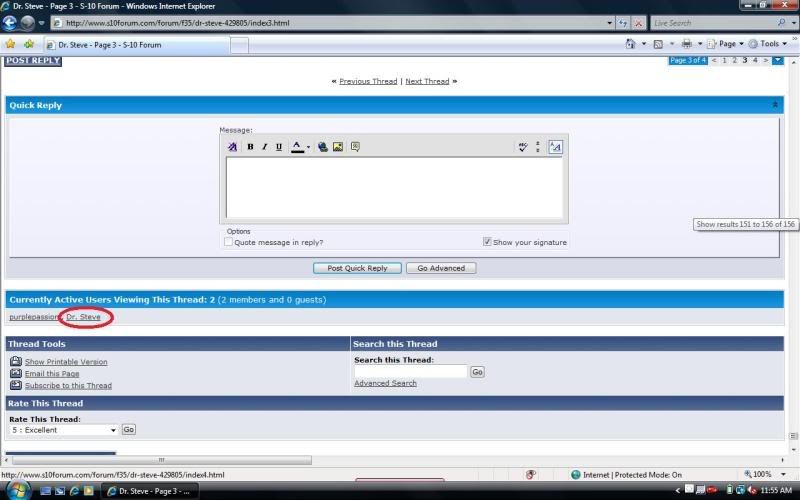800x500 pixels.
Task: Enable Quote message in reply checkbox
Action: coord(229,242)
